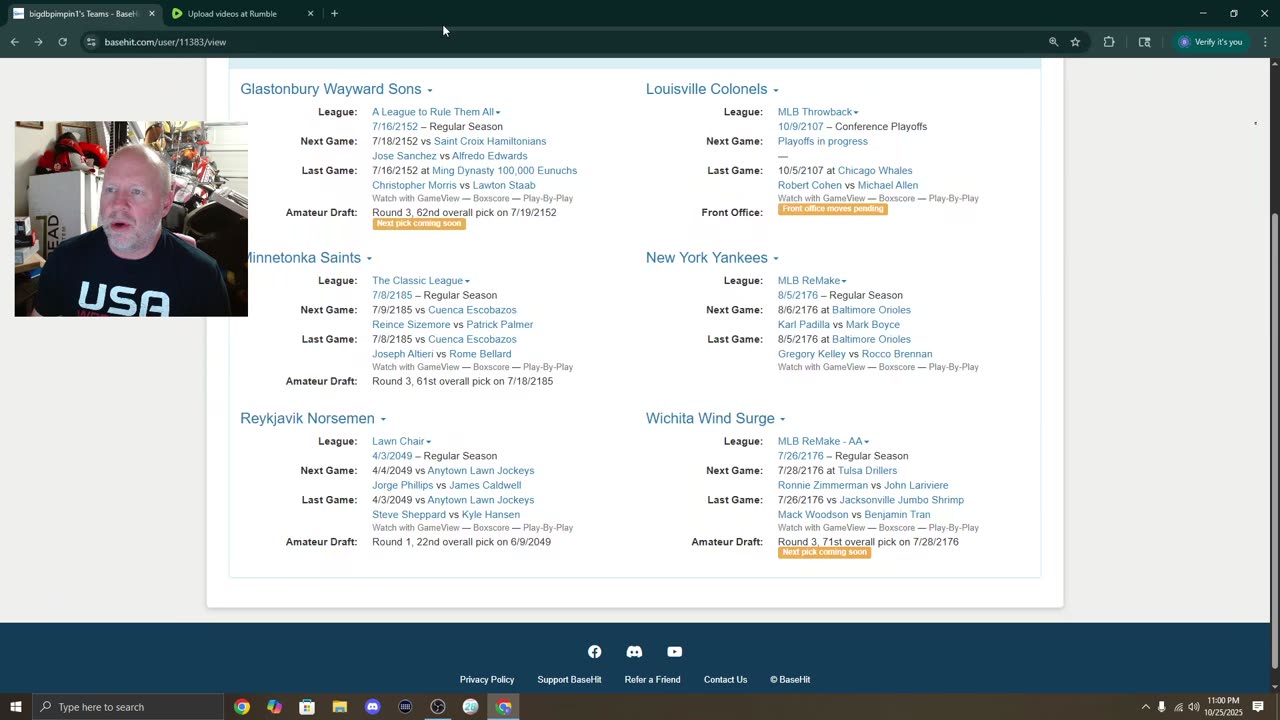Click the search icon in Chrome toolbar sidebar
Screen dimensions: 1280x720
click(1144, 42)
